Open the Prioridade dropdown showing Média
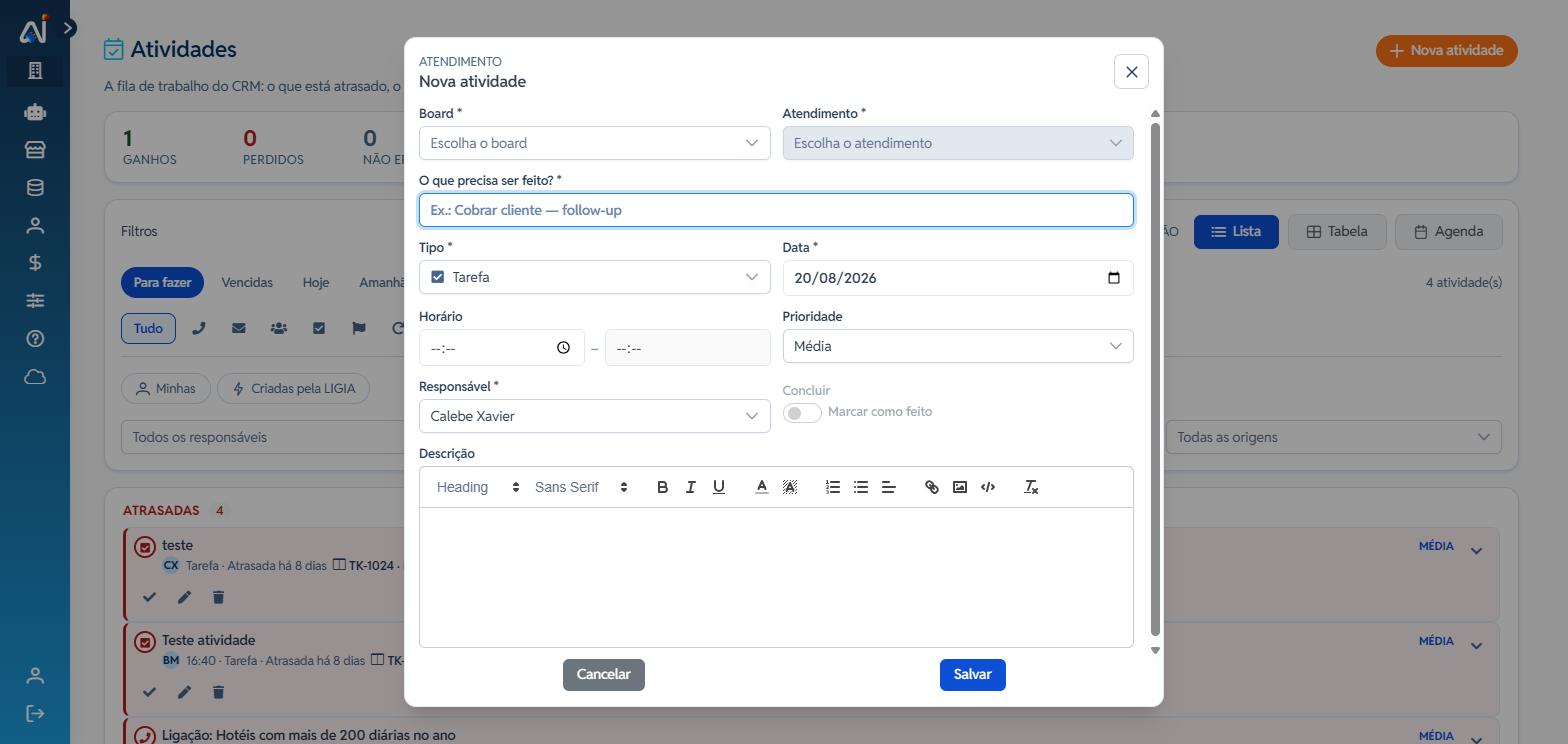The height and width of the screenshot is (744, 1568). [x=958, y=346]
